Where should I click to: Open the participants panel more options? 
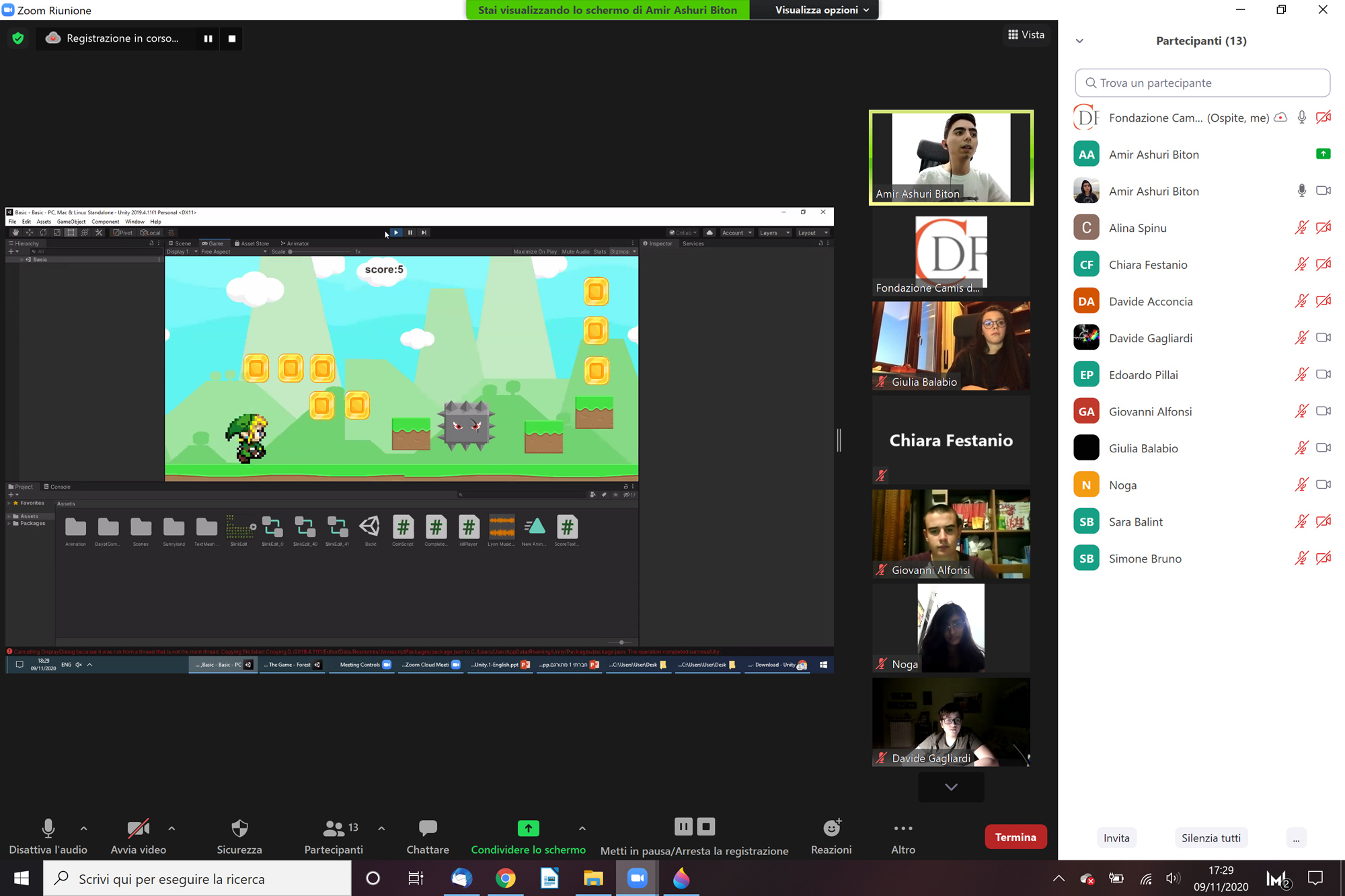(1296, 838)
